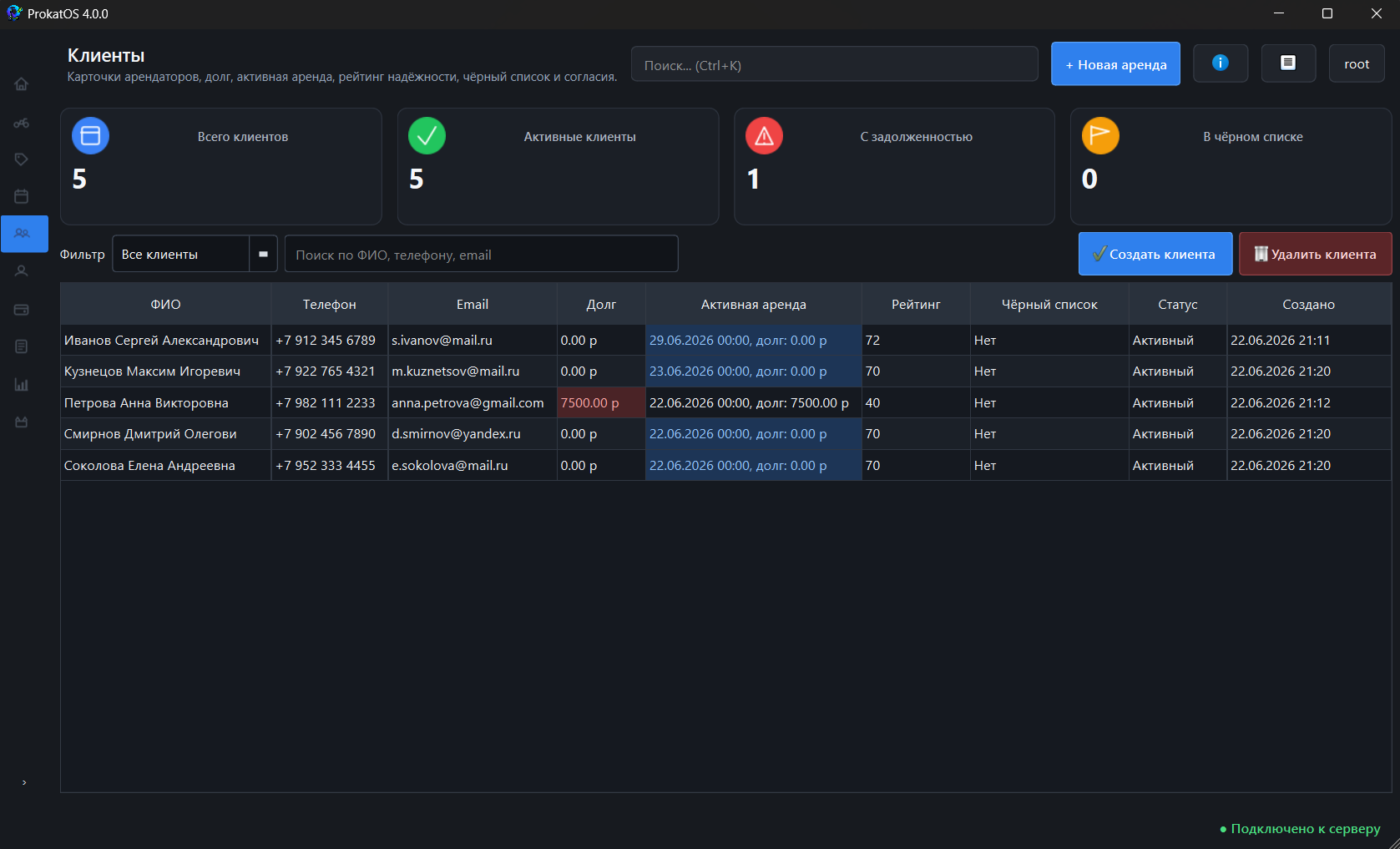Open the payment card sidebar icon
This screenshot has height=849, width=1400.
pyautogui.click(x=22, y=310)
